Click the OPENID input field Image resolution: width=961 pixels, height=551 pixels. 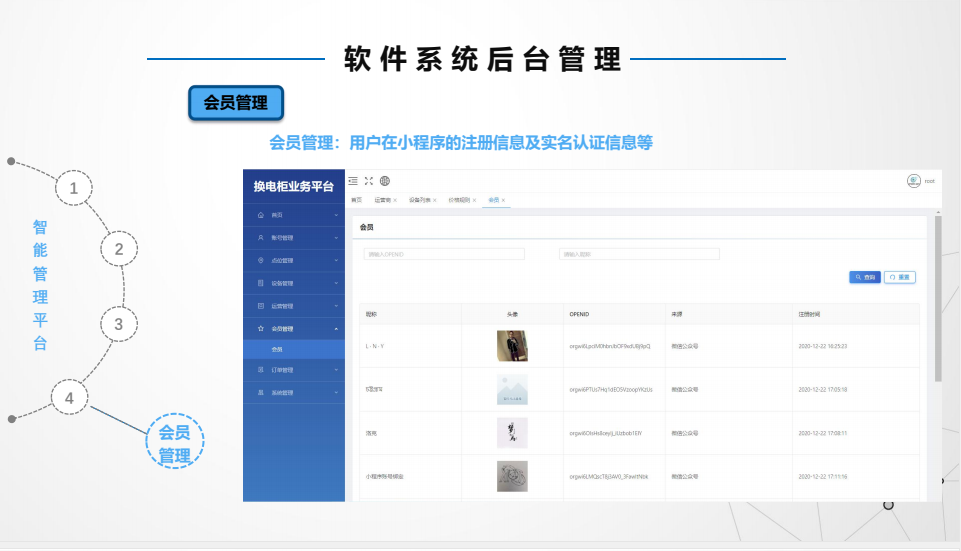[x=444, y=254]
